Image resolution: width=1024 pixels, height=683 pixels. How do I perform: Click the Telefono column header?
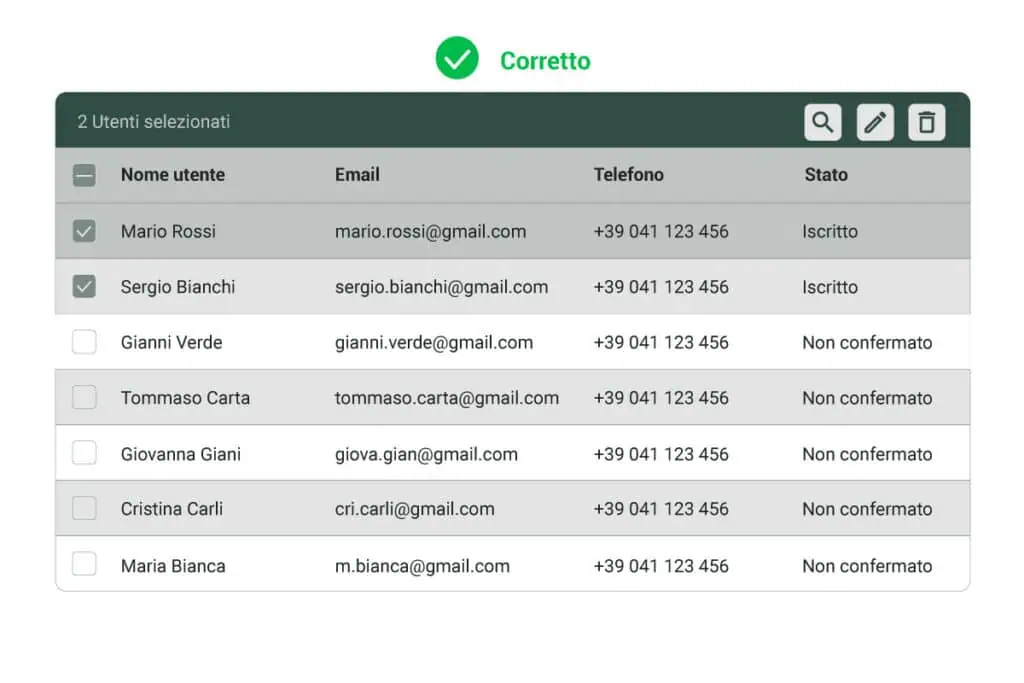(x=628, y=175)
